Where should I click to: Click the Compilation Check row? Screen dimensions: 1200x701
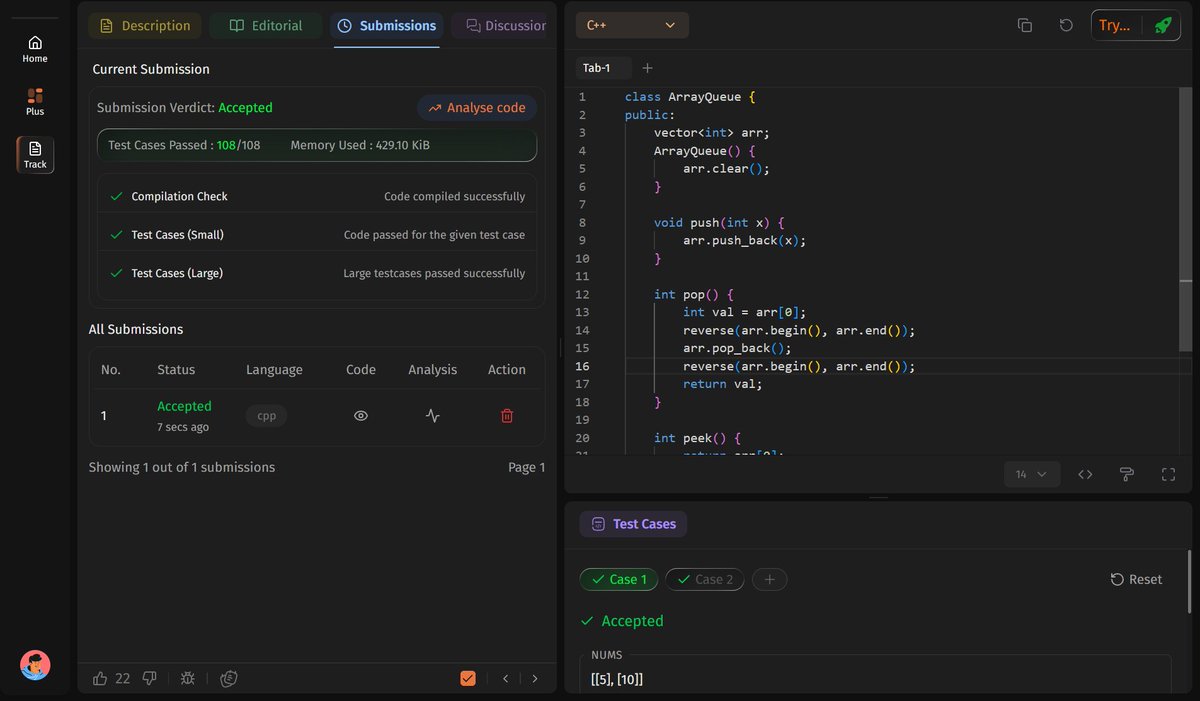pos(317,197)
